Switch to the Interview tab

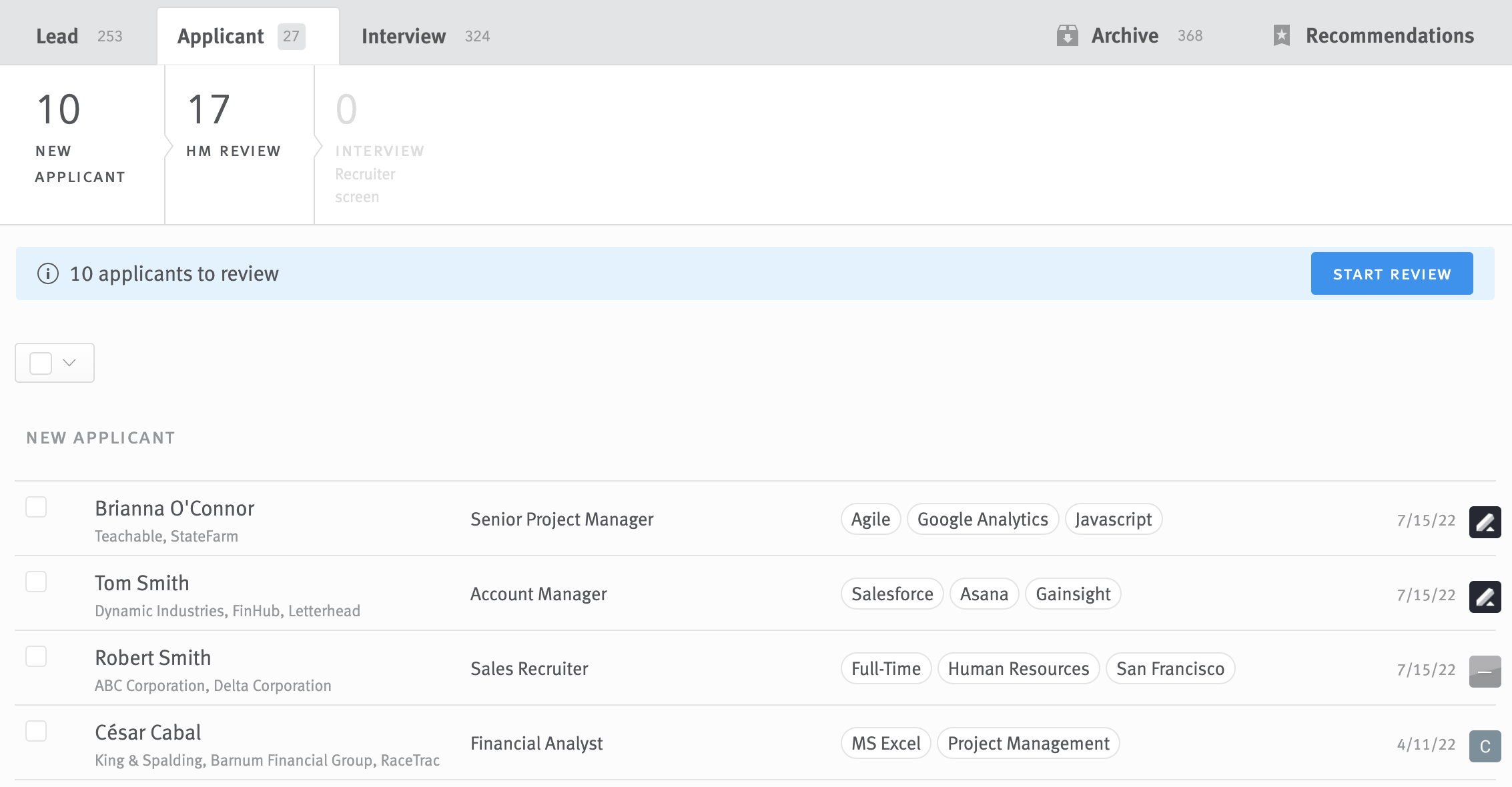(x=403, y=36)
